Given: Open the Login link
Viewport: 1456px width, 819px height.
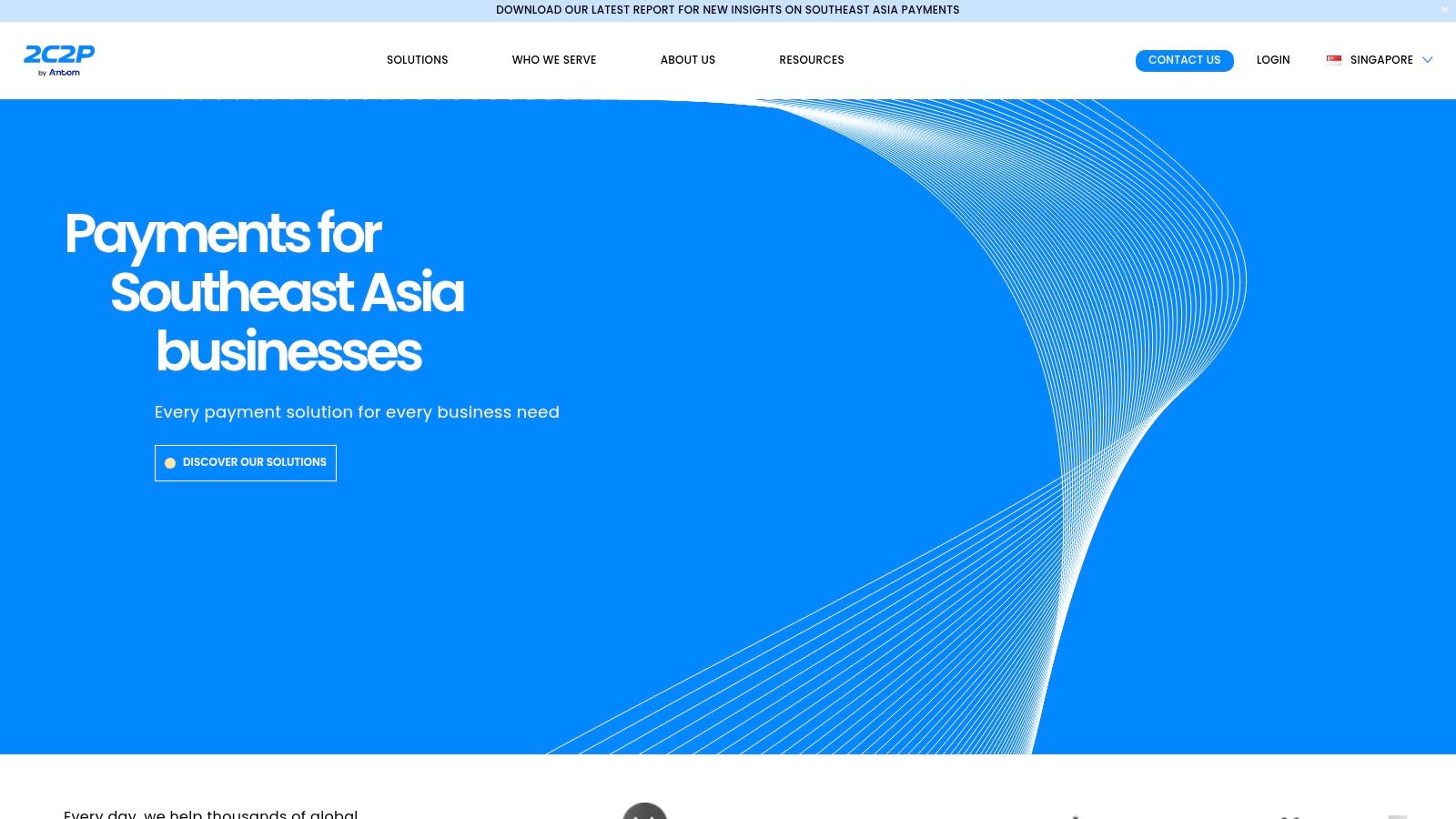Looking at the screenshot, I should point(1273,60).
